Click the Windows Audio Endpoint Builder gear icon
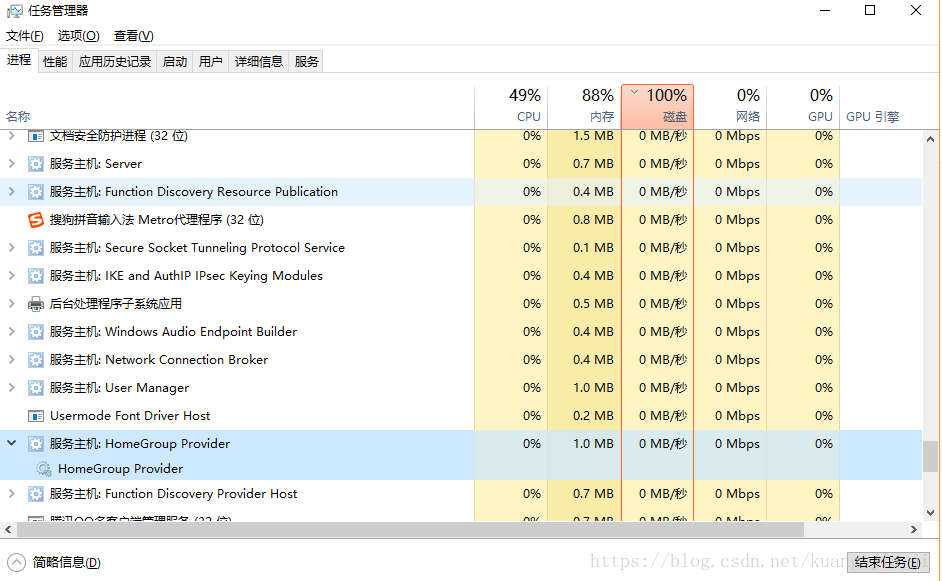The width and height of the screenshot is (942, 581). [x=36, y=332]
